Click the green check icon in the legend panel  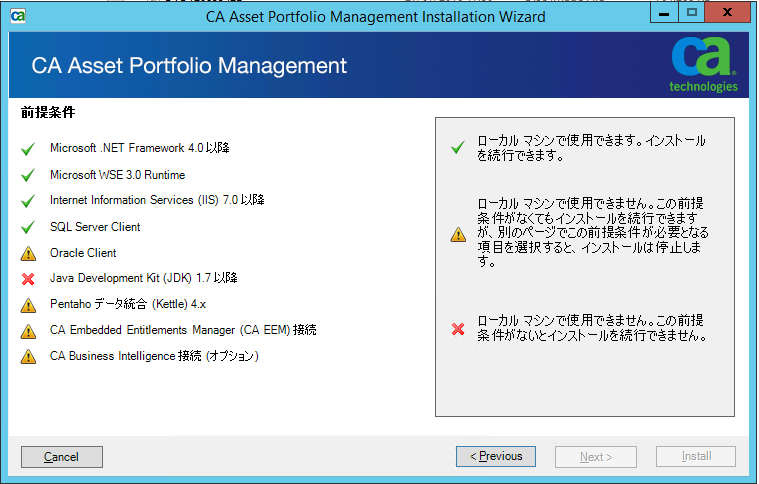tap(458, 148)
